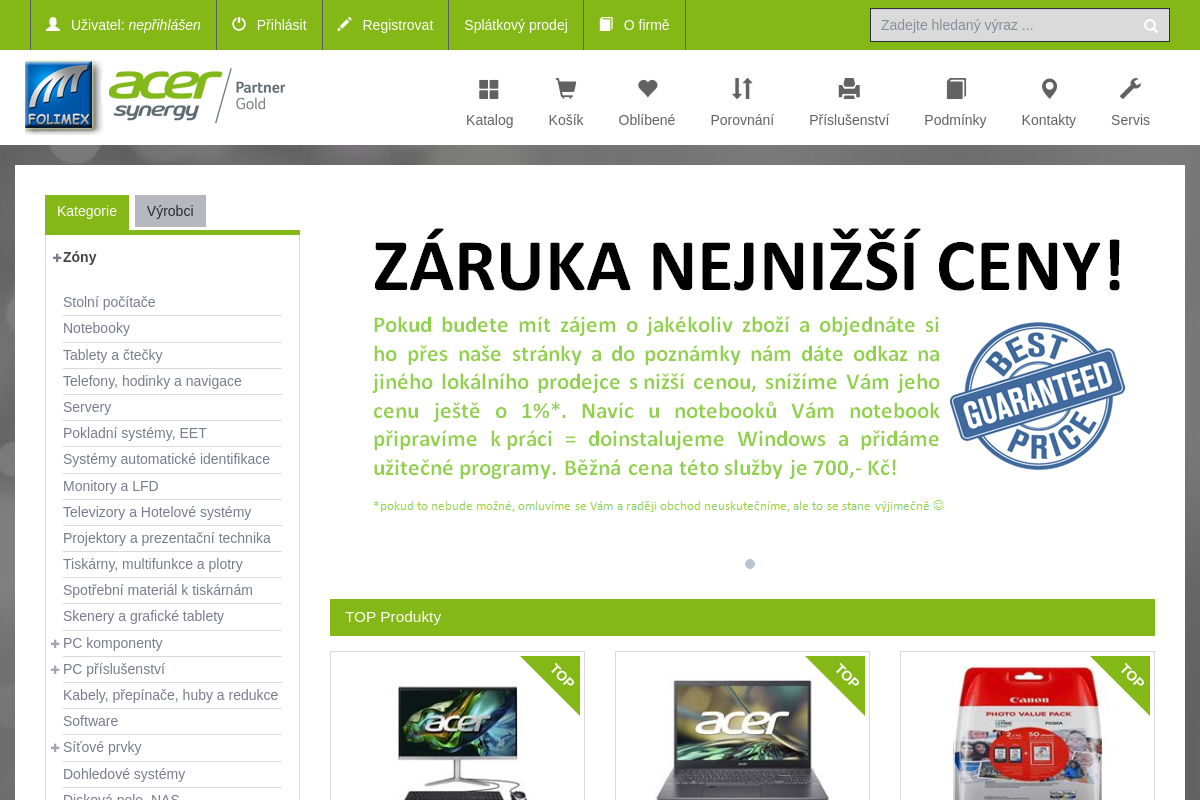Select the Notebooky category link
Image resolution: width=1200 pixels, height=800 pixels.
point(96,328)
